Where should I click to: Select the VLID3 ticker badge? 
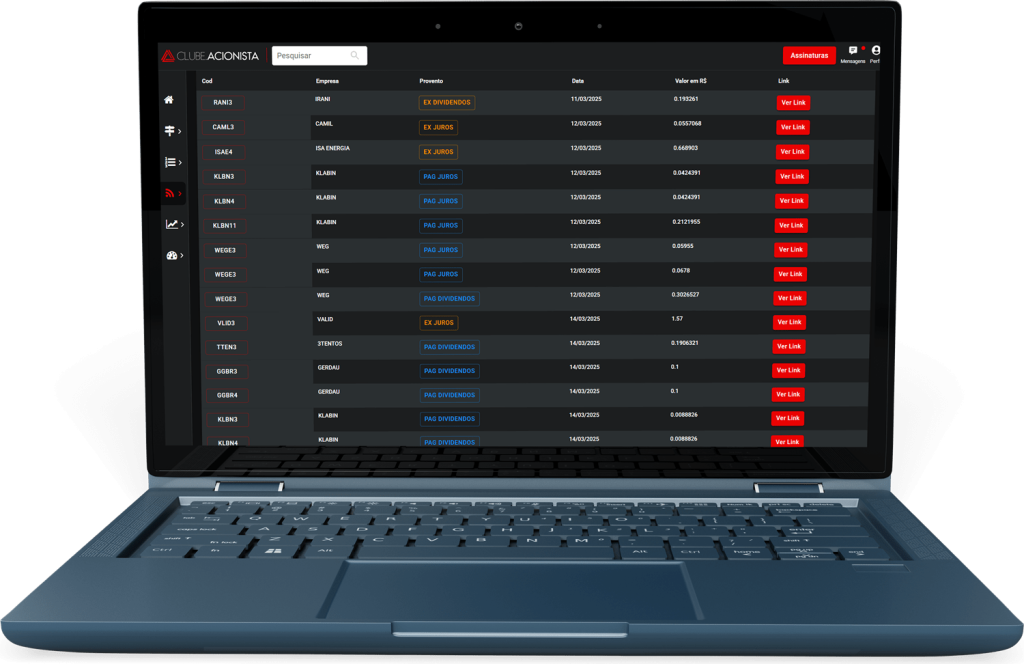coord(226,323)
